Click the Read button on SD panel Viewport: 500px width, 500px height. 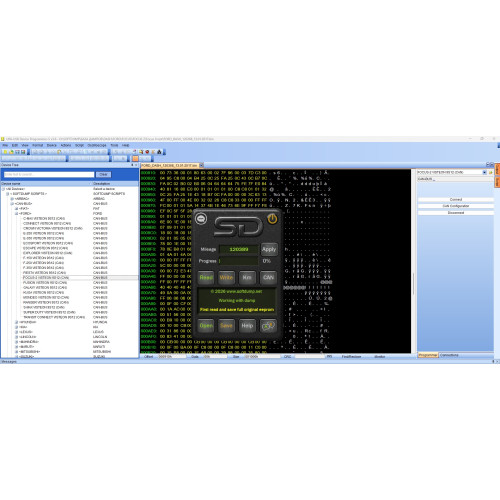point(206,277)
